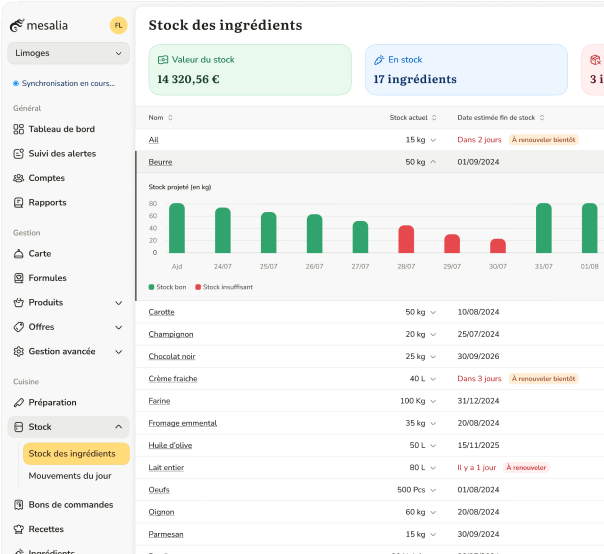This screenshot has width=604, height=554.
Task: Click the Tableau de bord grid icon
Action: click(x=19, y=129)
